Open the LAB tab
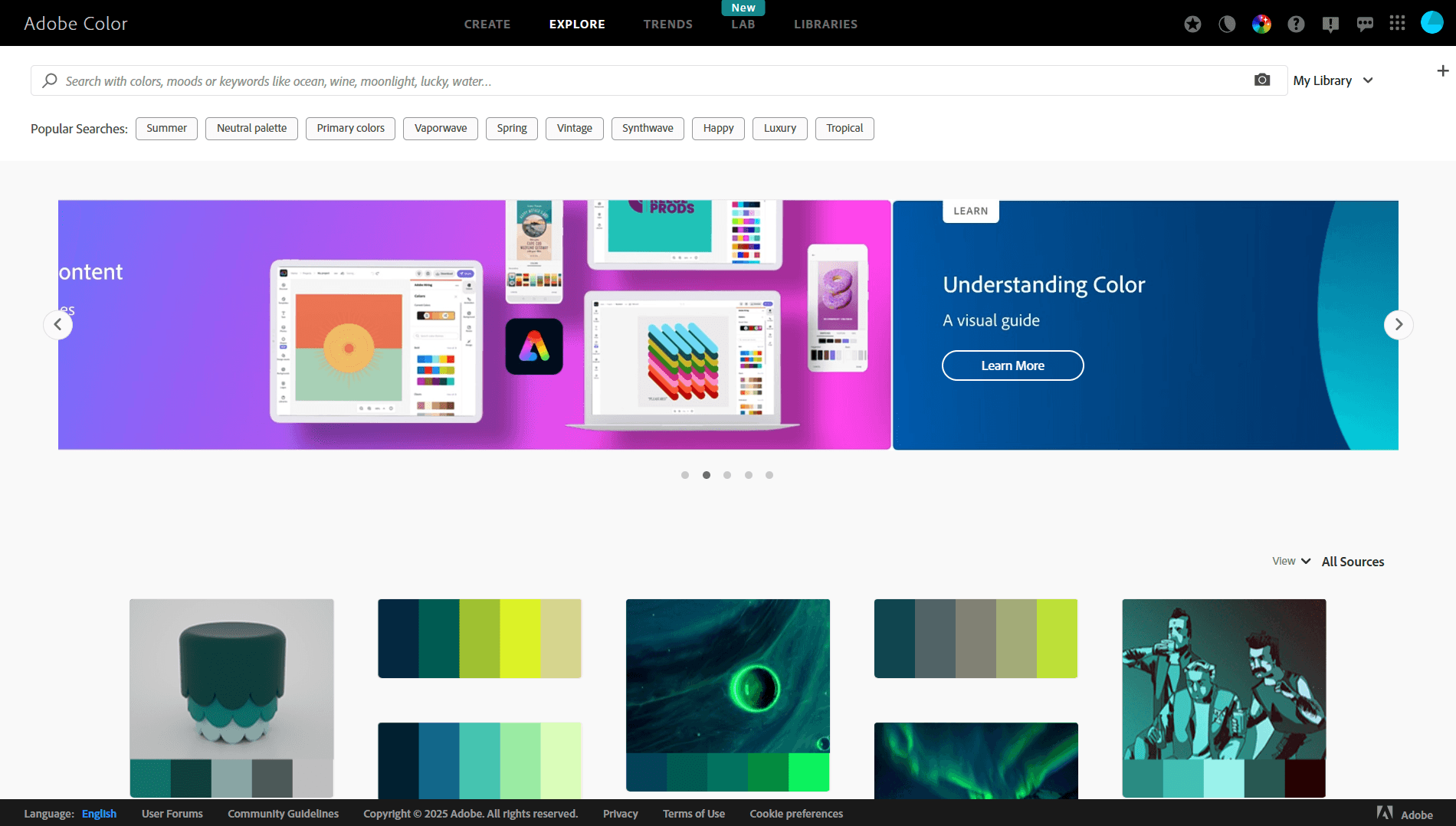The width and height of the screenshot is (1456, 826). [743, 25]
